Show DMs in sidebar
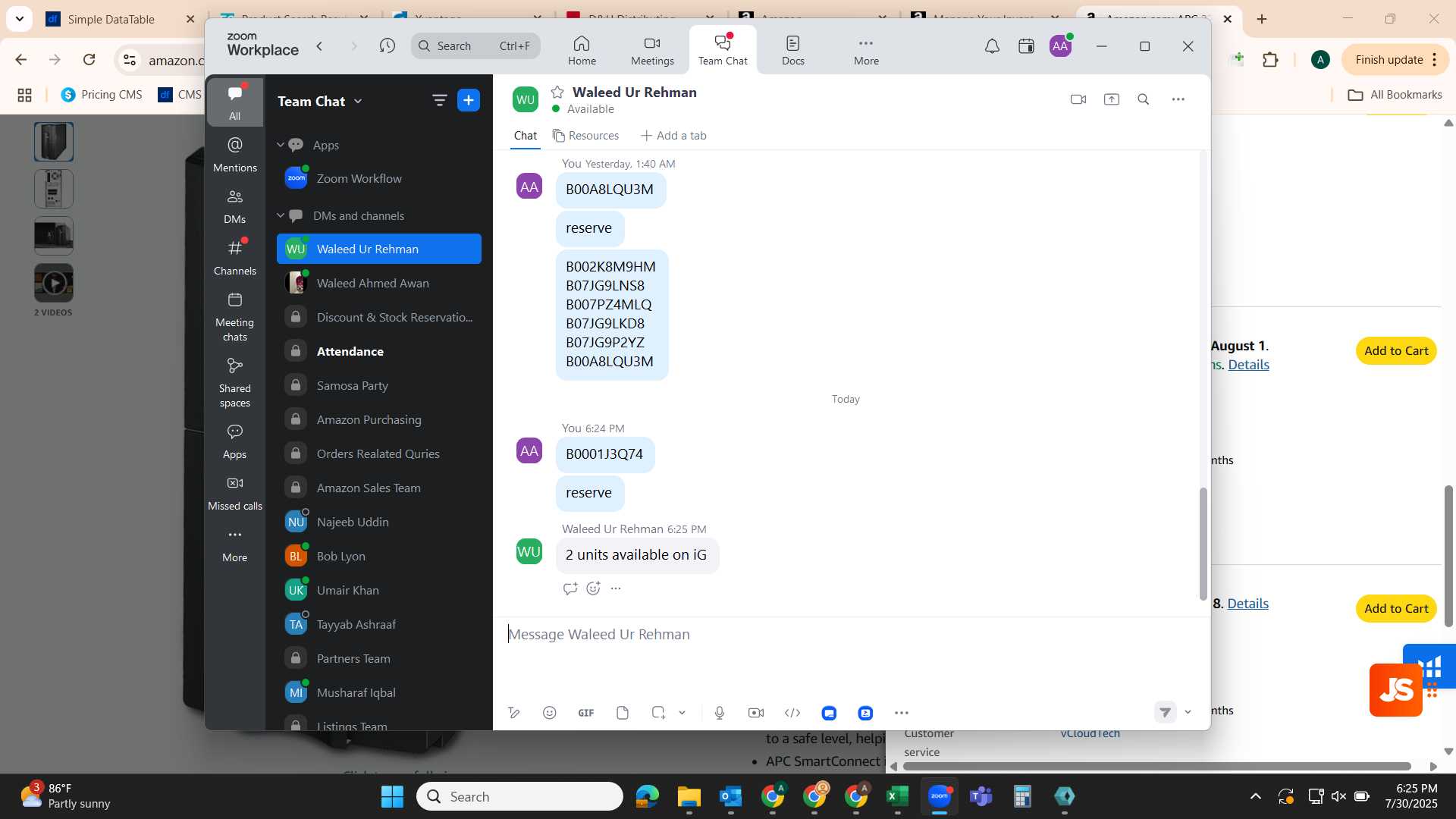The height and width of the screenshot is (819, 1456). [235, 206]
